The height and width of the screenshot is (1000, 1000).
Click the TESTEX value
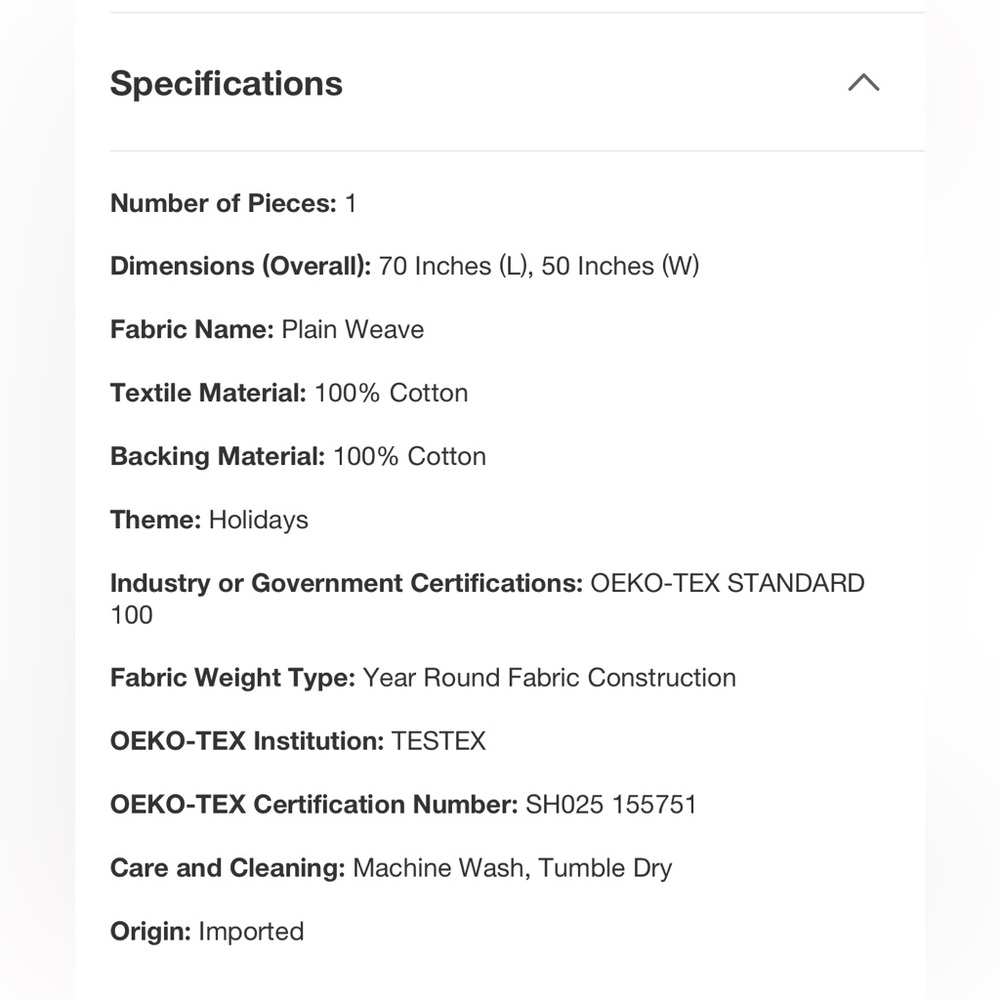point(439,741)
